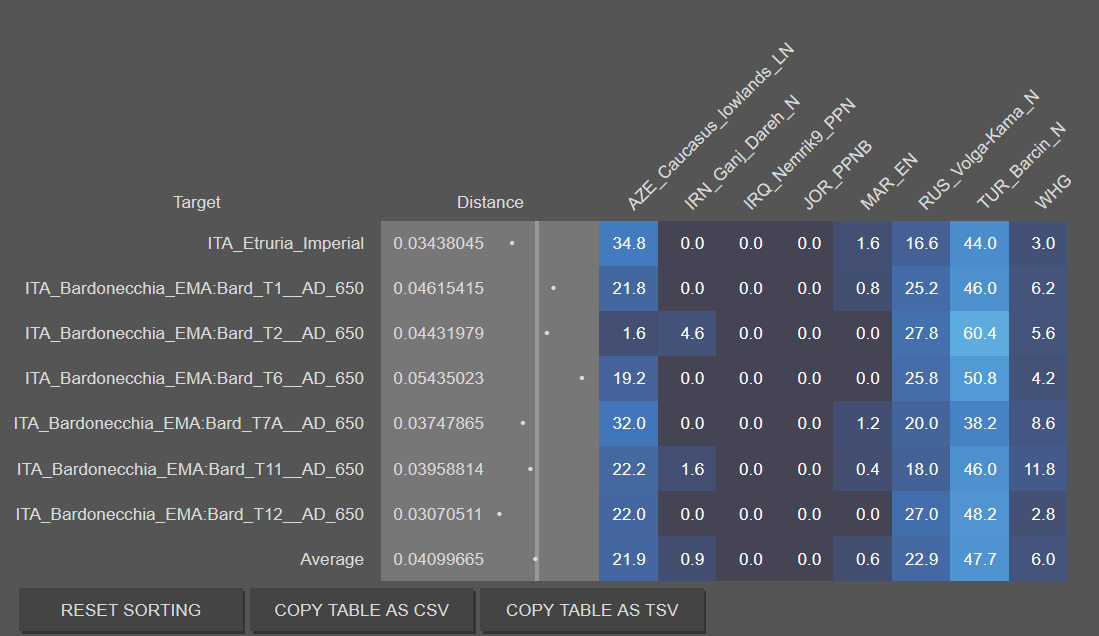1099x636 pixels.
Task: Copy the table as TSV
Action: 592,610
